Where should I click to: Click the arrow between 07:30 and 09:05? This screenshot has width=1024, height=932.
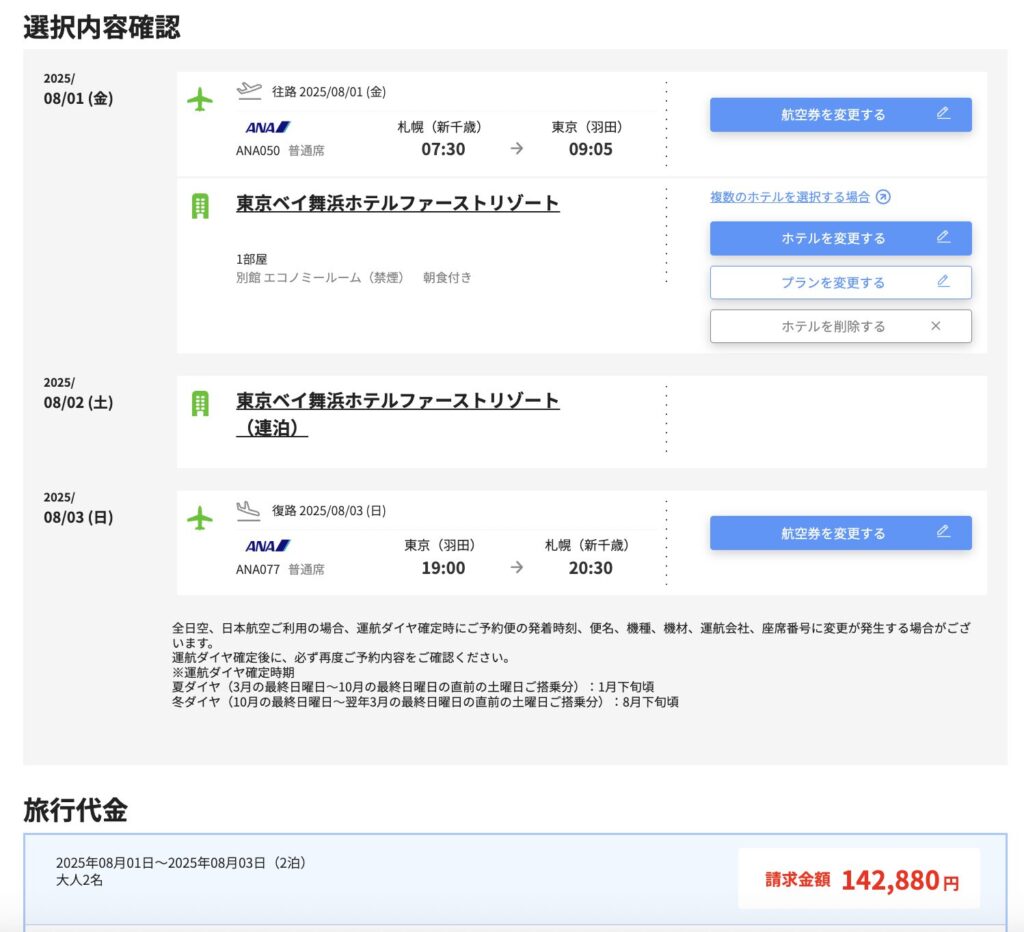[517, 149]
